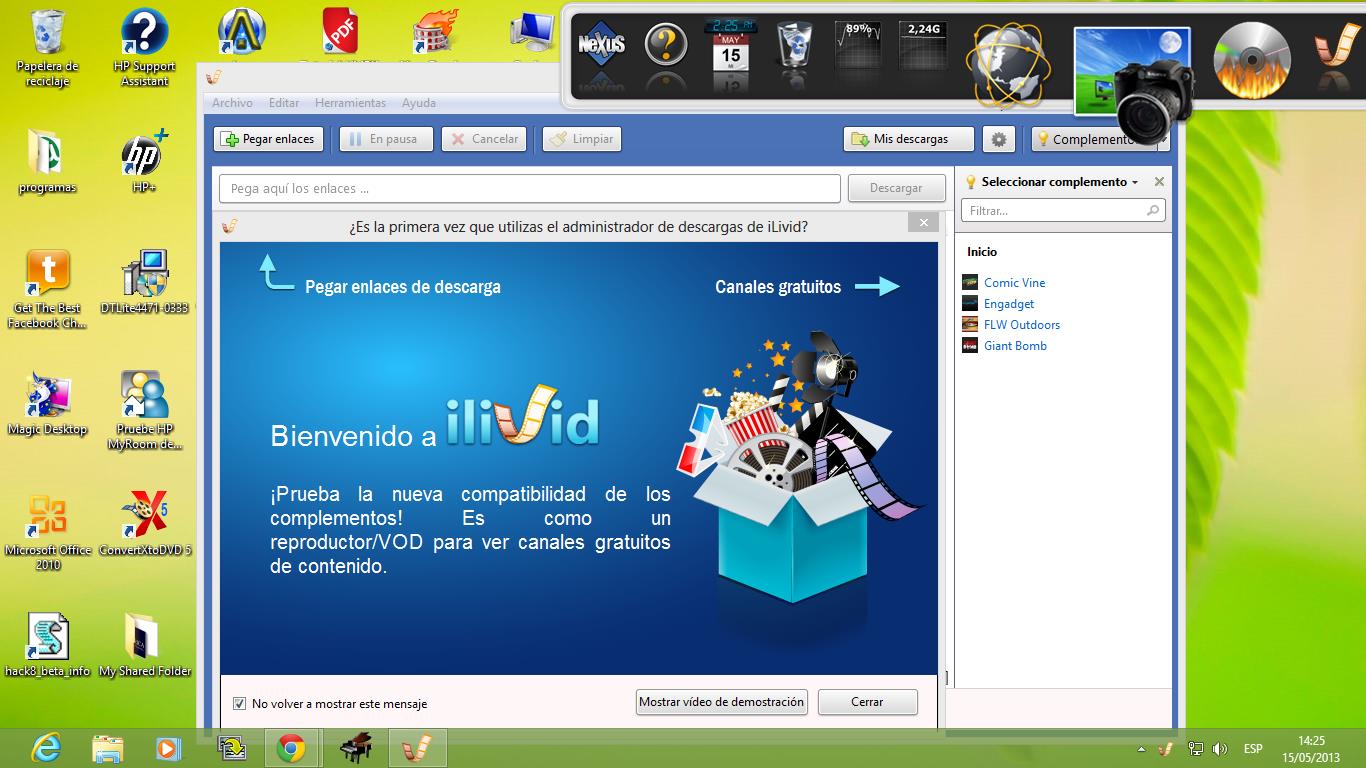Click the En pausa button
This screenshot has width=1366, height=768.
(386, 139)
